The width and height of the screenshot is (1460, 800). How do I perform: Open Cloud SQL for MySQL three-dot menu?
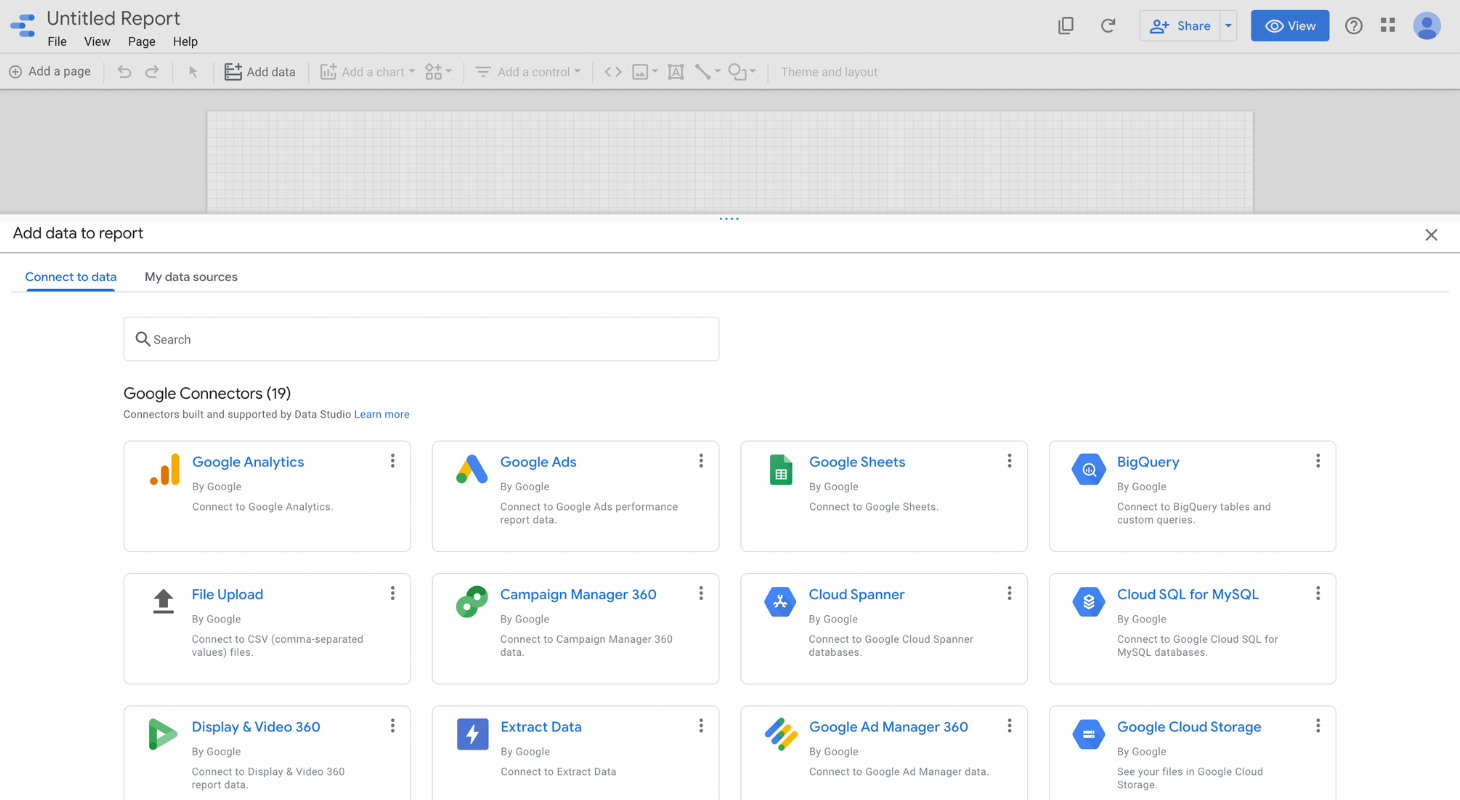[x=1318, y=593]
